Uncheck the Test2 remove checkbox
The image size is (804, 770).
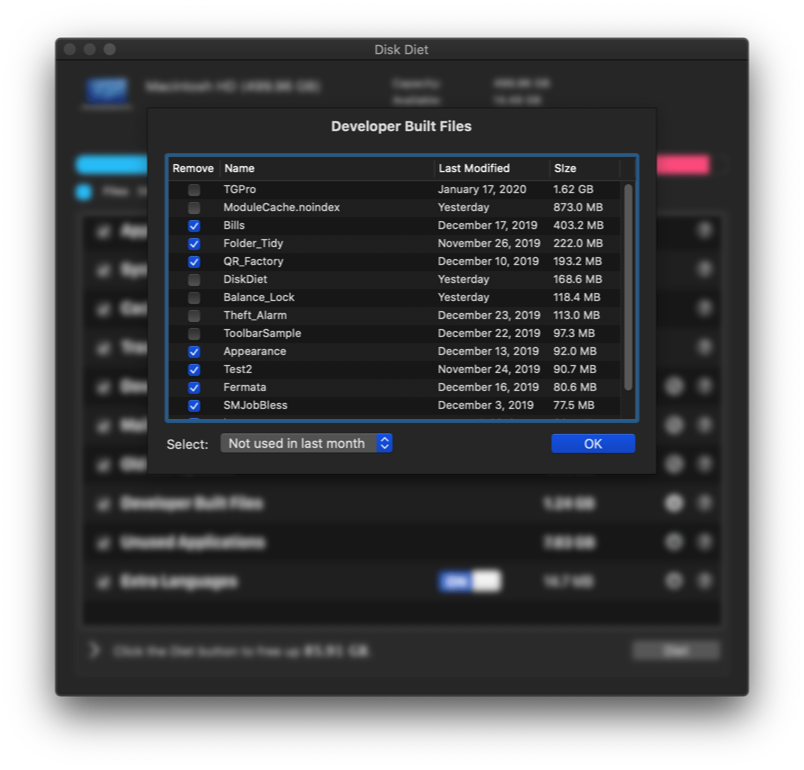194,370
